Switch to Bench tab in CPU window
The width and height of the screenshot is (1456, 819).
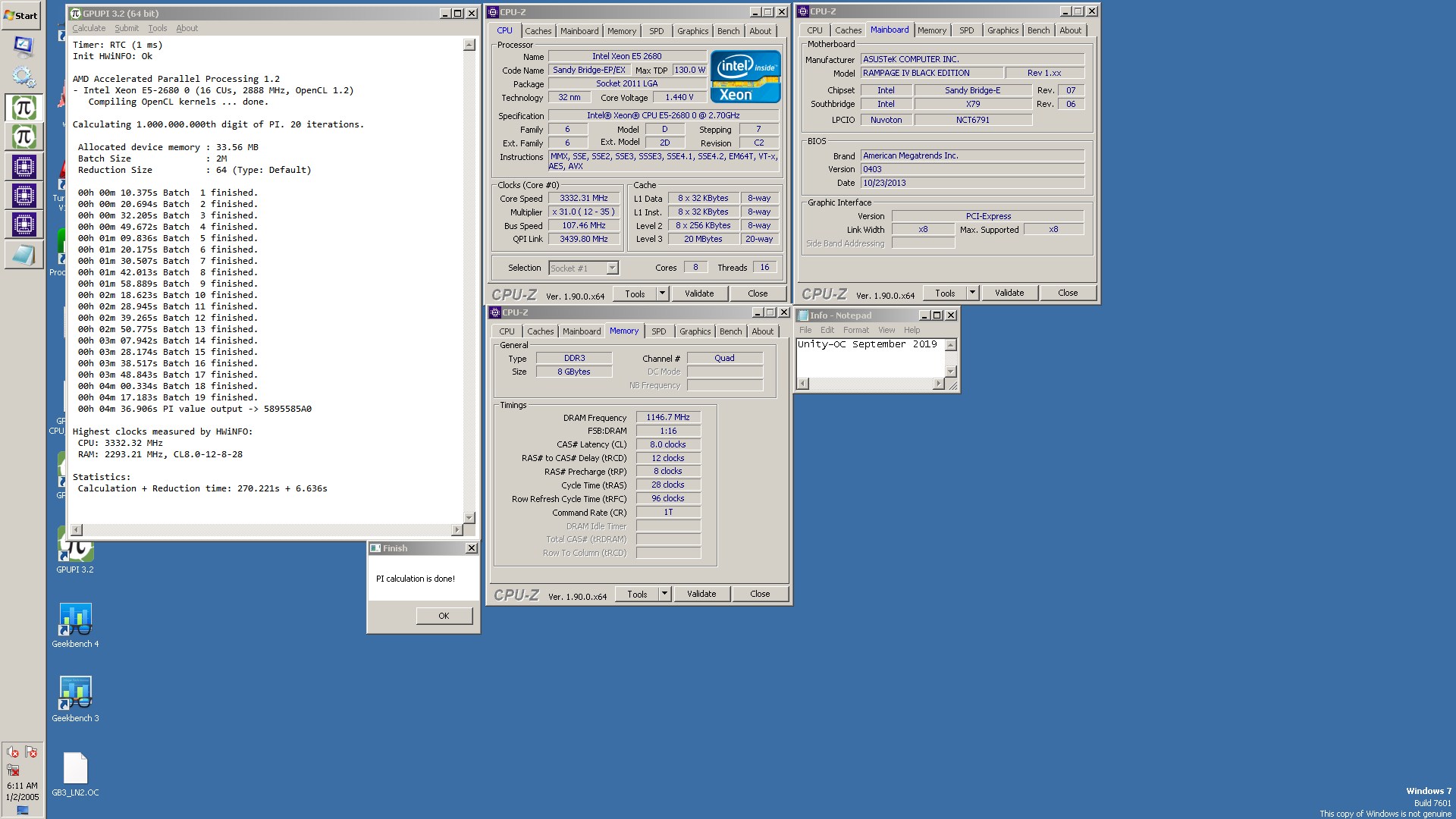[729, 31]
